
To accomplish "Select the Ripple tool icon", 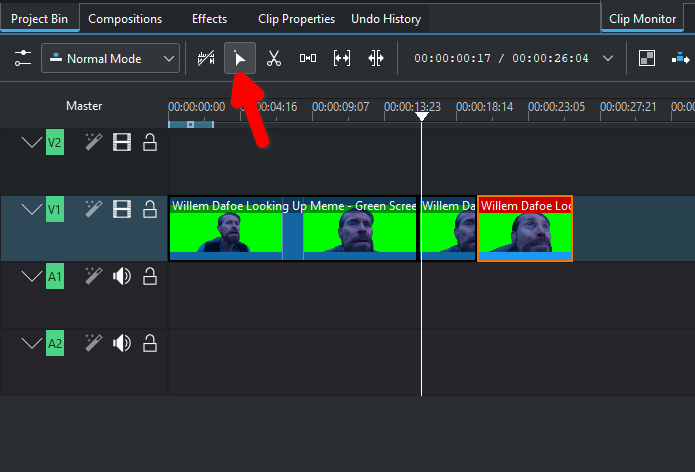I will click(376, 58).
